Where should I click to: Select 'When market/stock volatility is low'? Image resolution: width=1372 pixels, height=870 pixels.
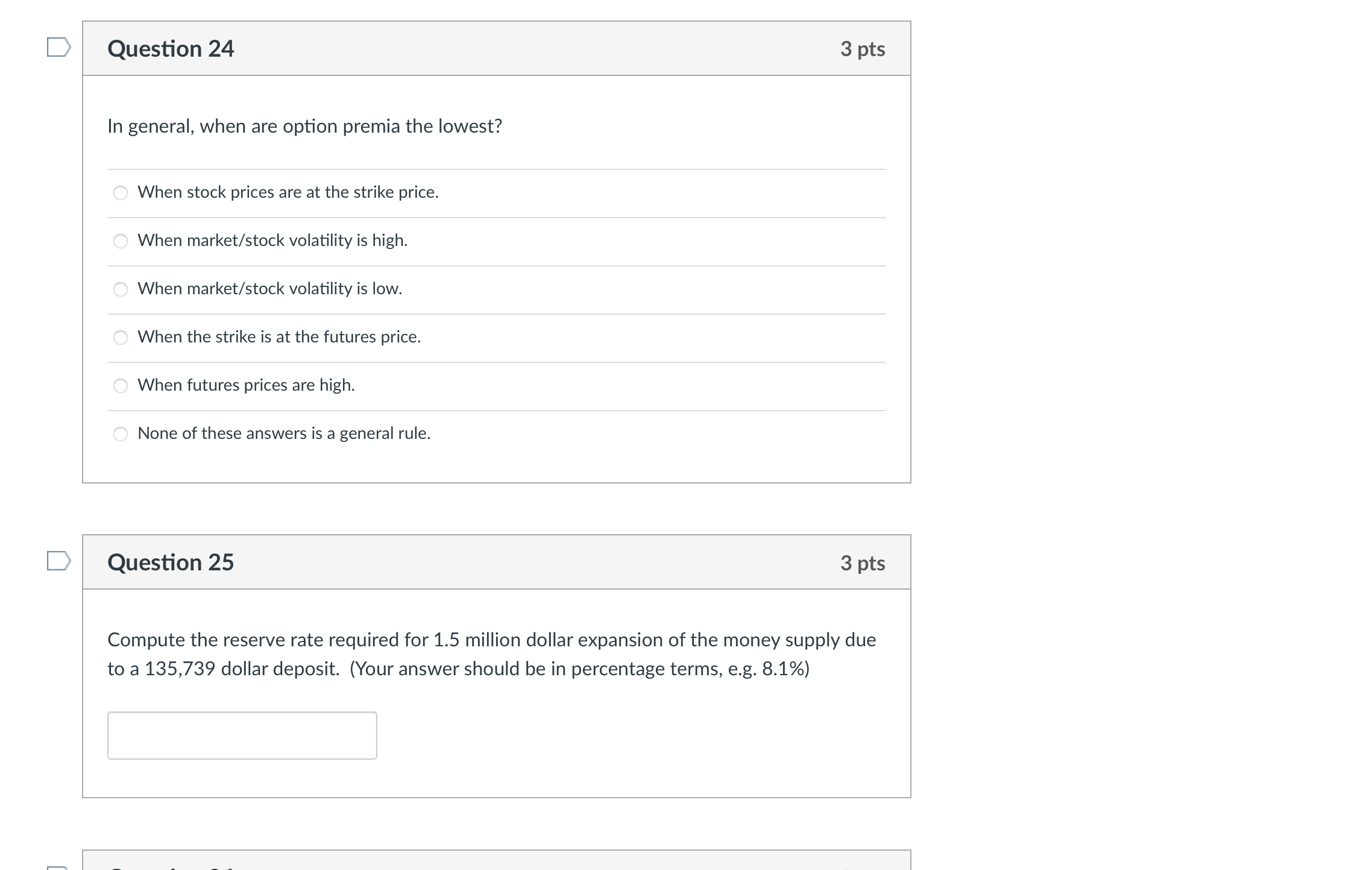(121, 289)
